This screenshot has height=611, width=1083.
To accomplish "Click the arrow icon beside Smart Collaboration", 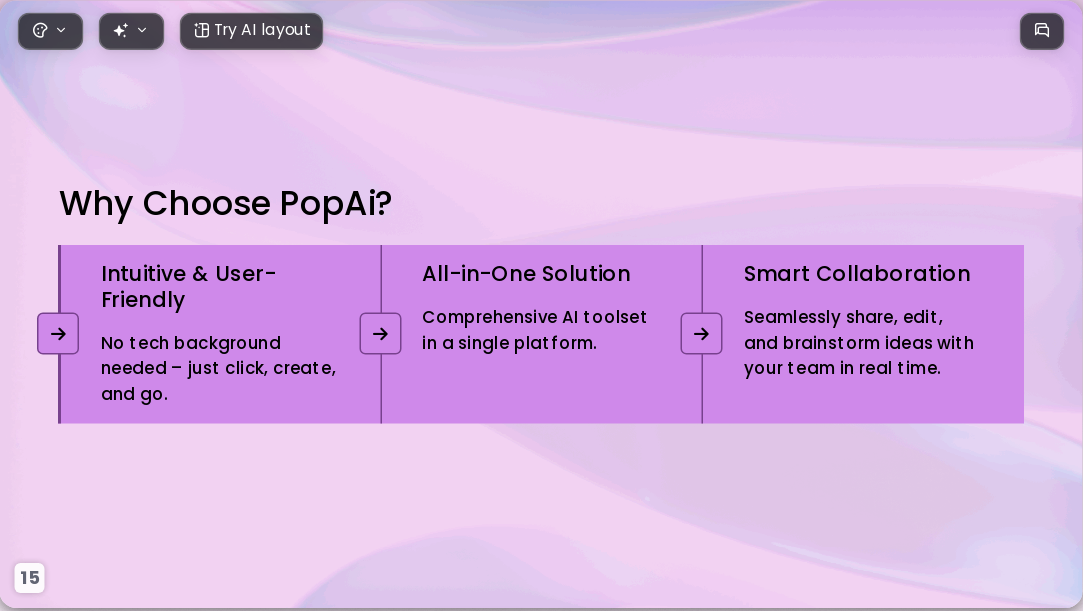I will pos(702,333).
